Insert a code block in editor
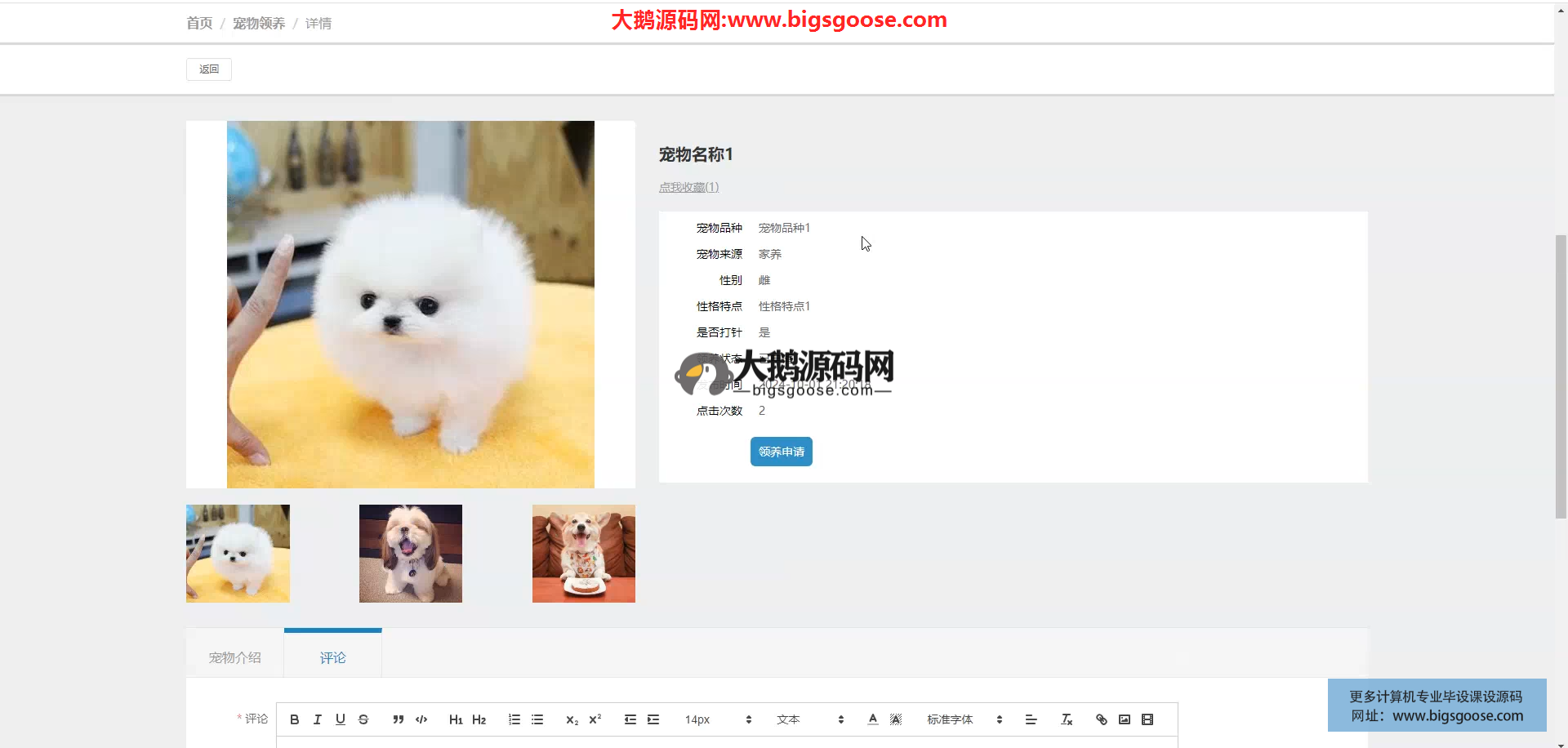 (421, 719)
